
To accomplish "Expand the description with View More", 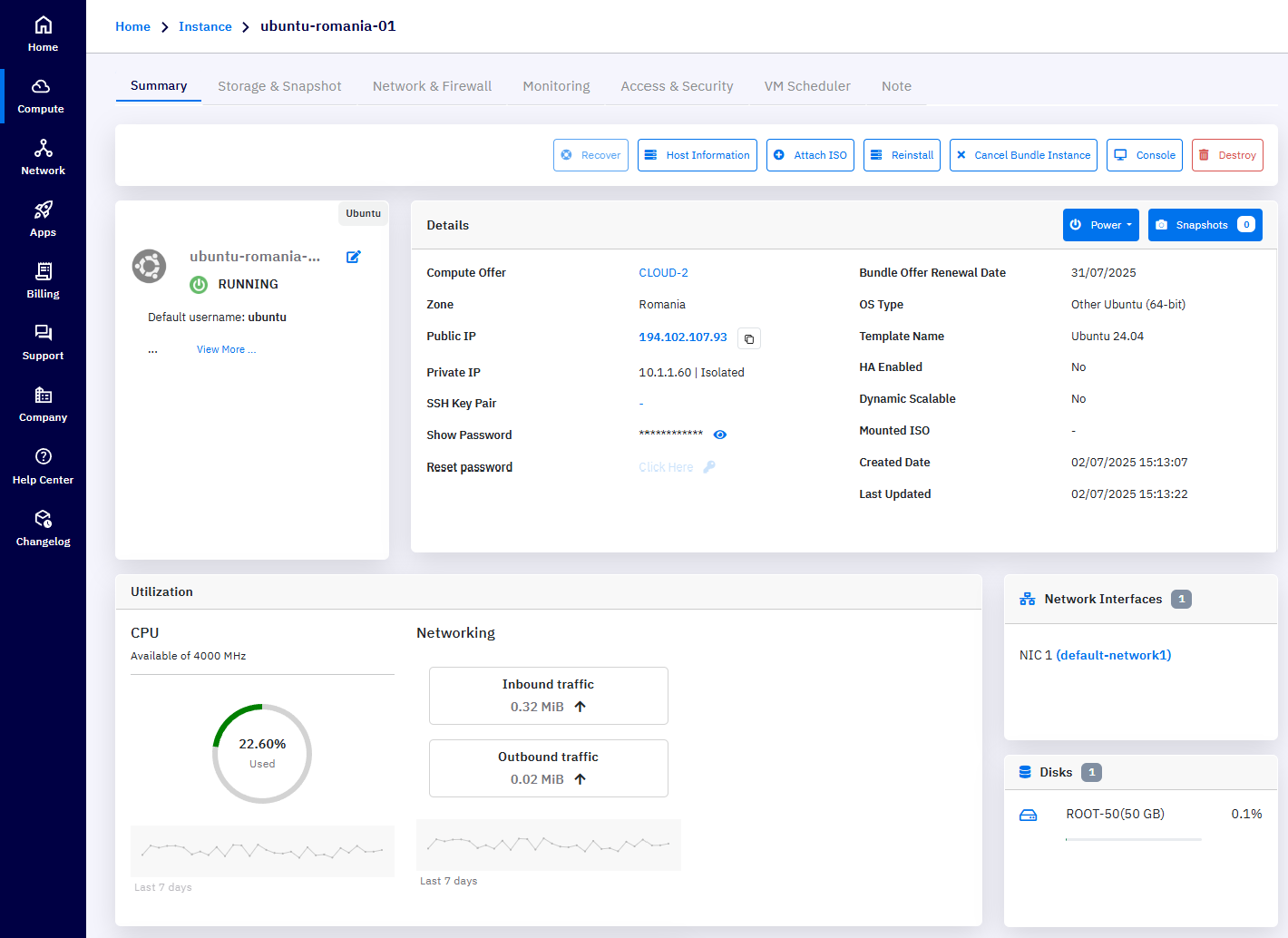I will (x=226, y=349).
